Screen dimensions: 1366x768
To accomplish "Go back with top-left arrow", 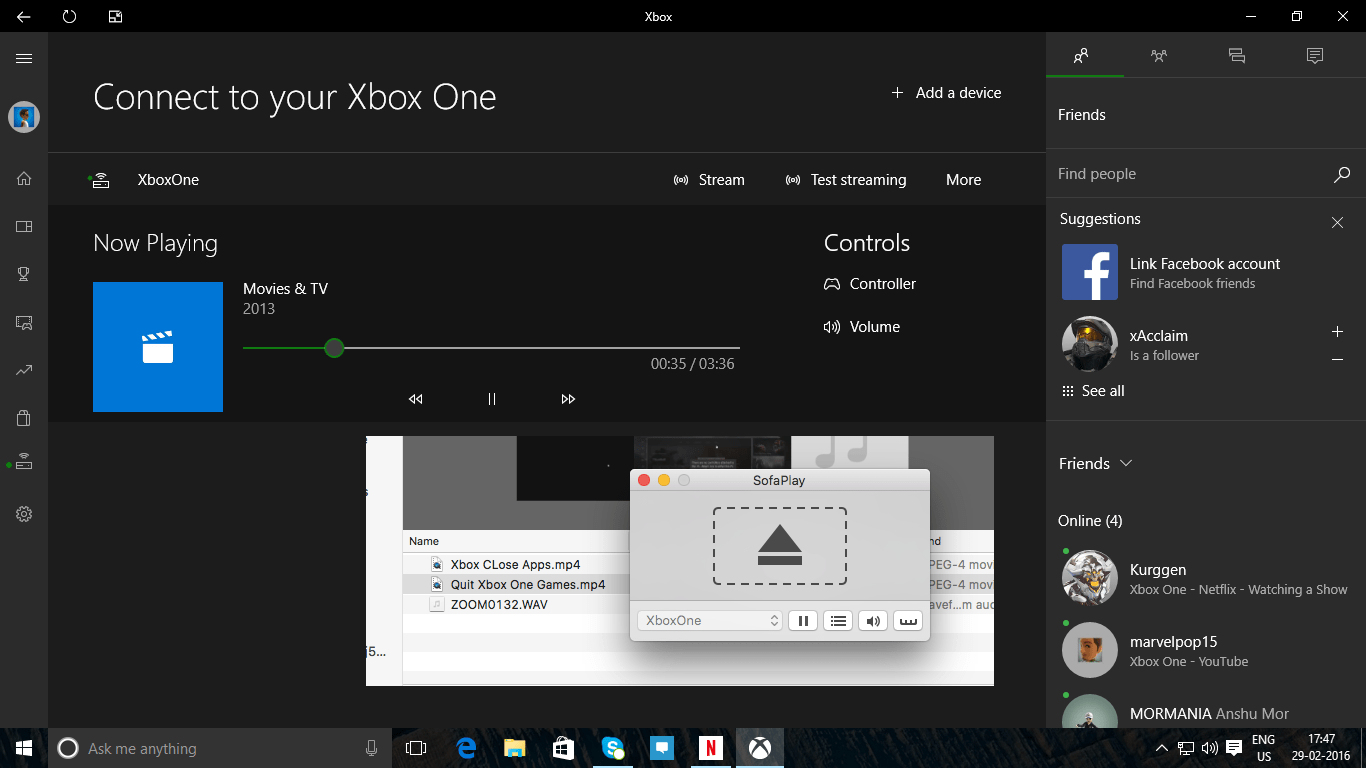I will point(23,16).
